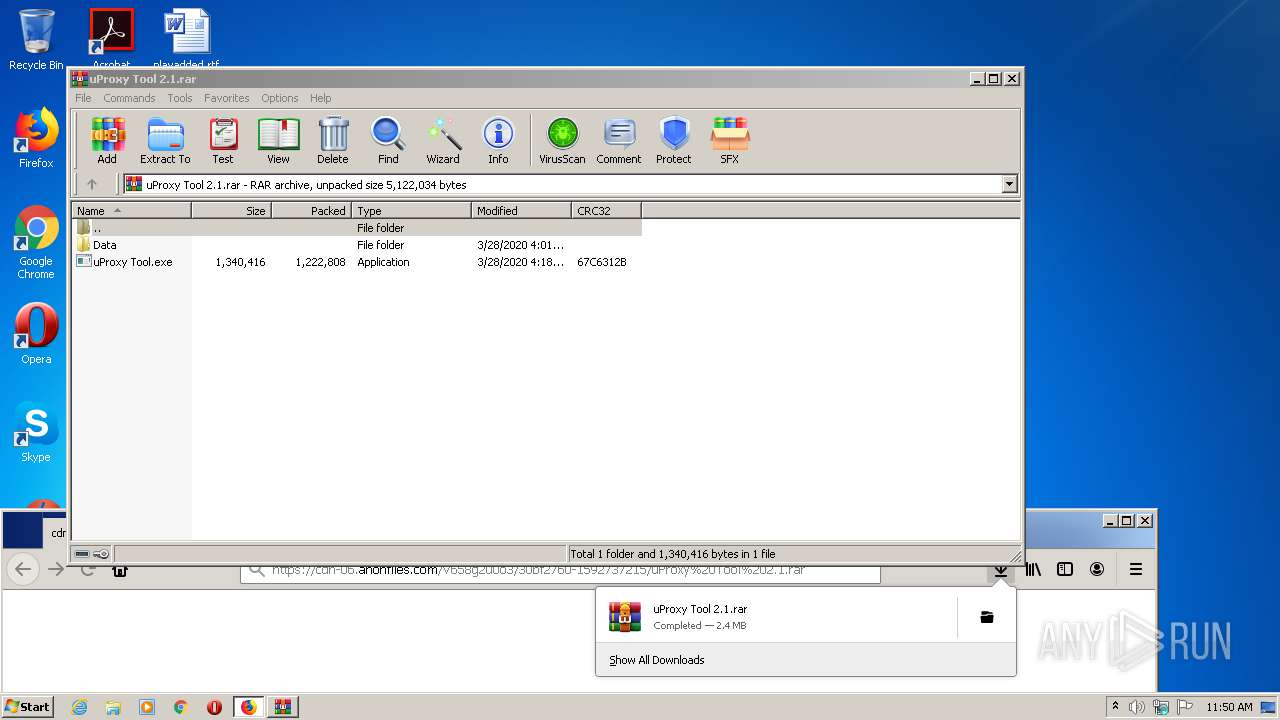1280x720 pixels.
Task: Sort by Type column header
Action: (x=411, y=210)
